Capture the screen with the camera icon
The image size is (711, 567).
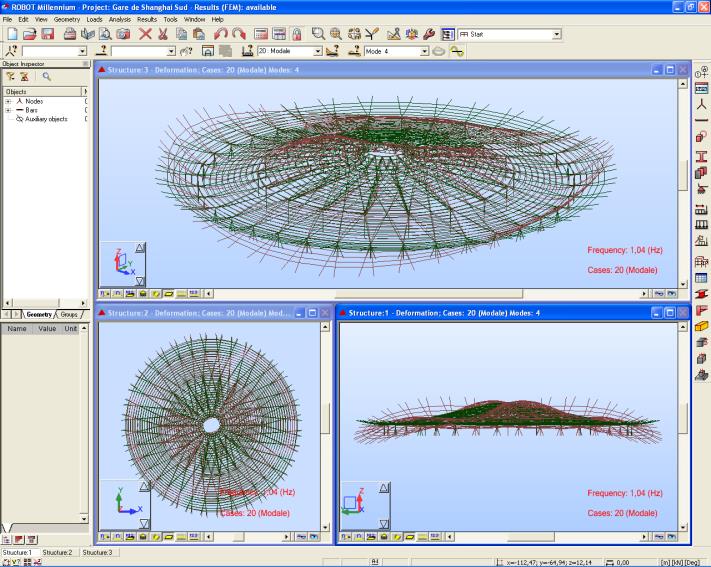pos(123,34)
